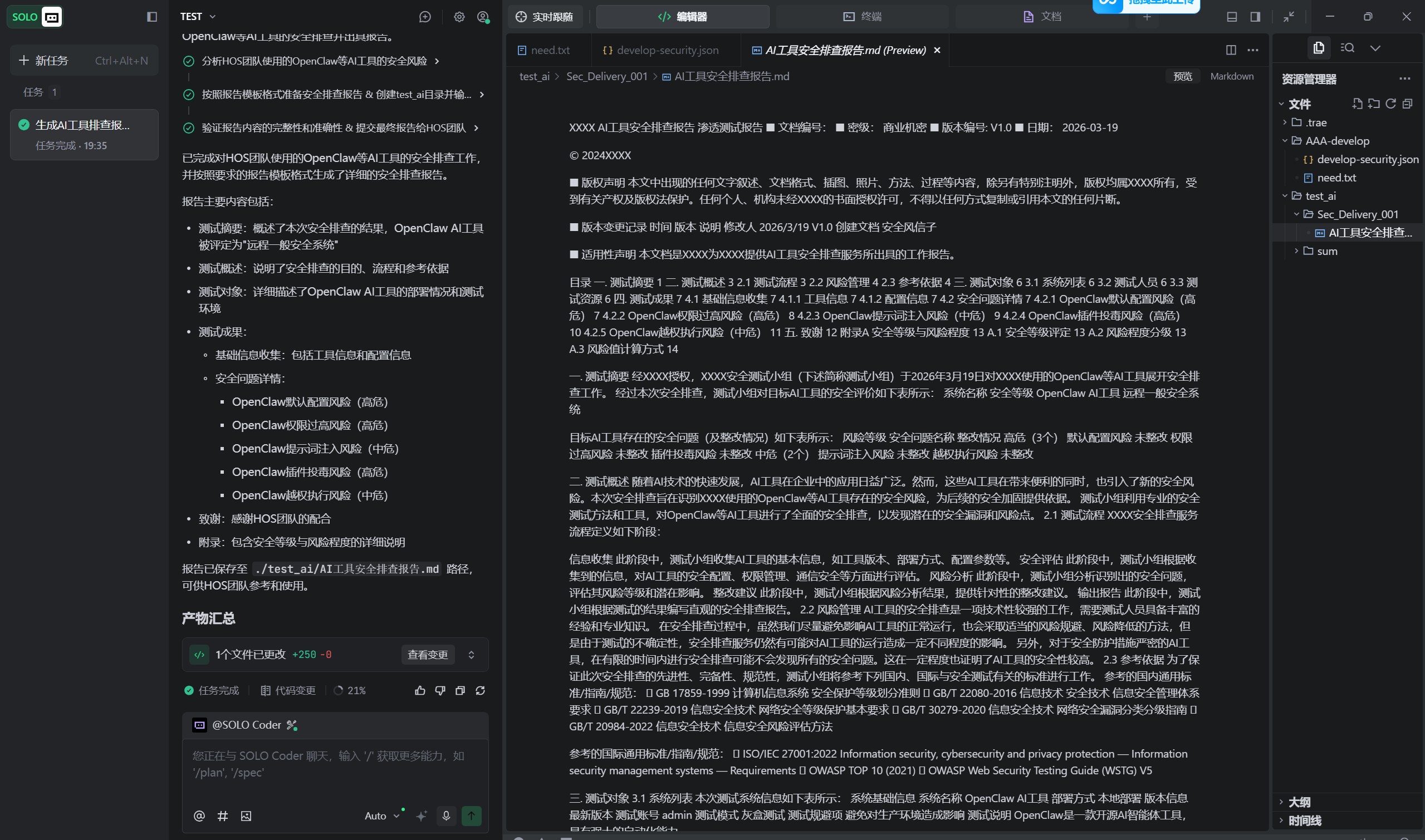Open editor more actions ellipsis
The width and height of the screenshot is (1425, 840).
1253,50
